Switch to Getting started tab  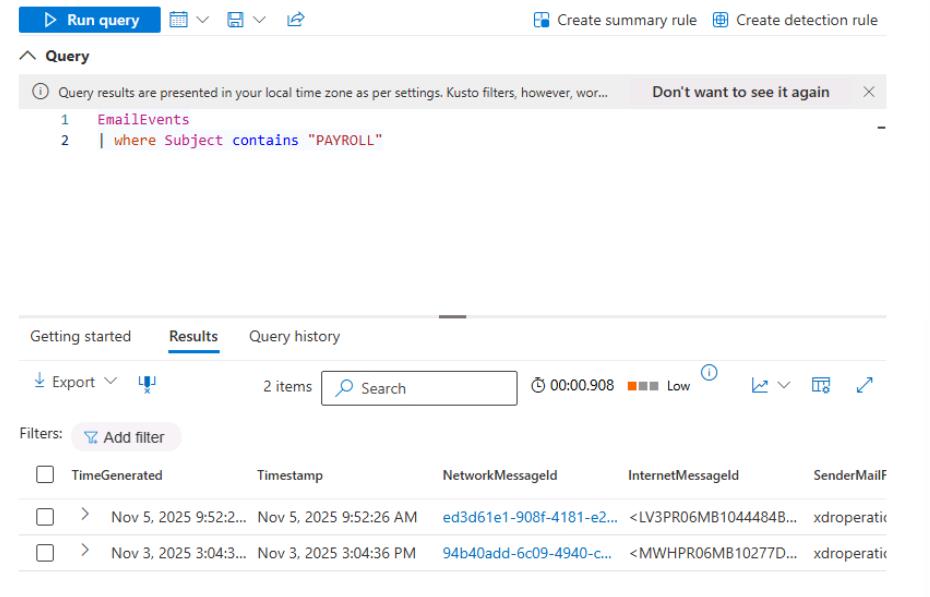pos(81,337)
